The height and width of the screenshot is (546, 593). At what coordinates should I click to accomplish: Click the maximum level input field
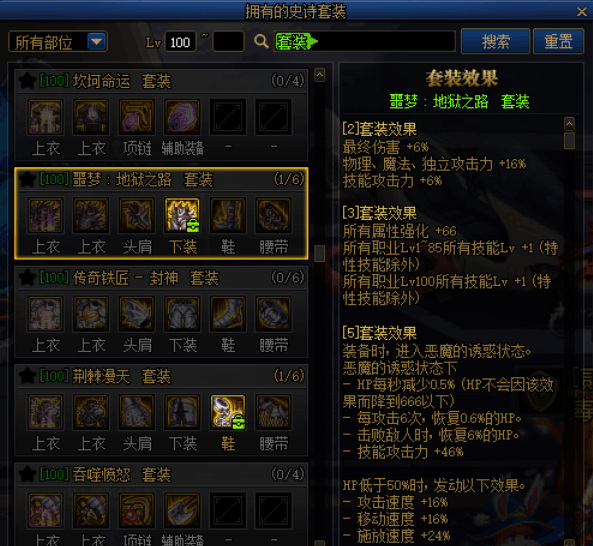coord(228,41)
